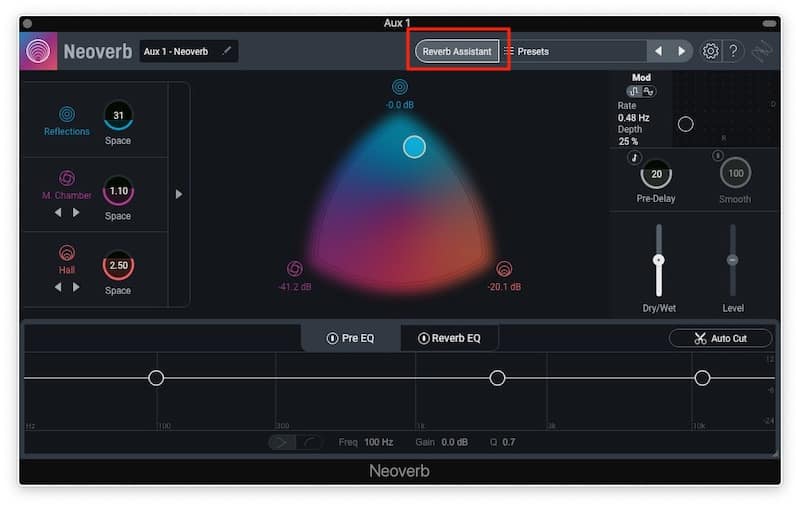Image resolution: width=800 pixels, height=507 pixels.
Task: Open the Reverb Assistant
Action: point(457,52)
